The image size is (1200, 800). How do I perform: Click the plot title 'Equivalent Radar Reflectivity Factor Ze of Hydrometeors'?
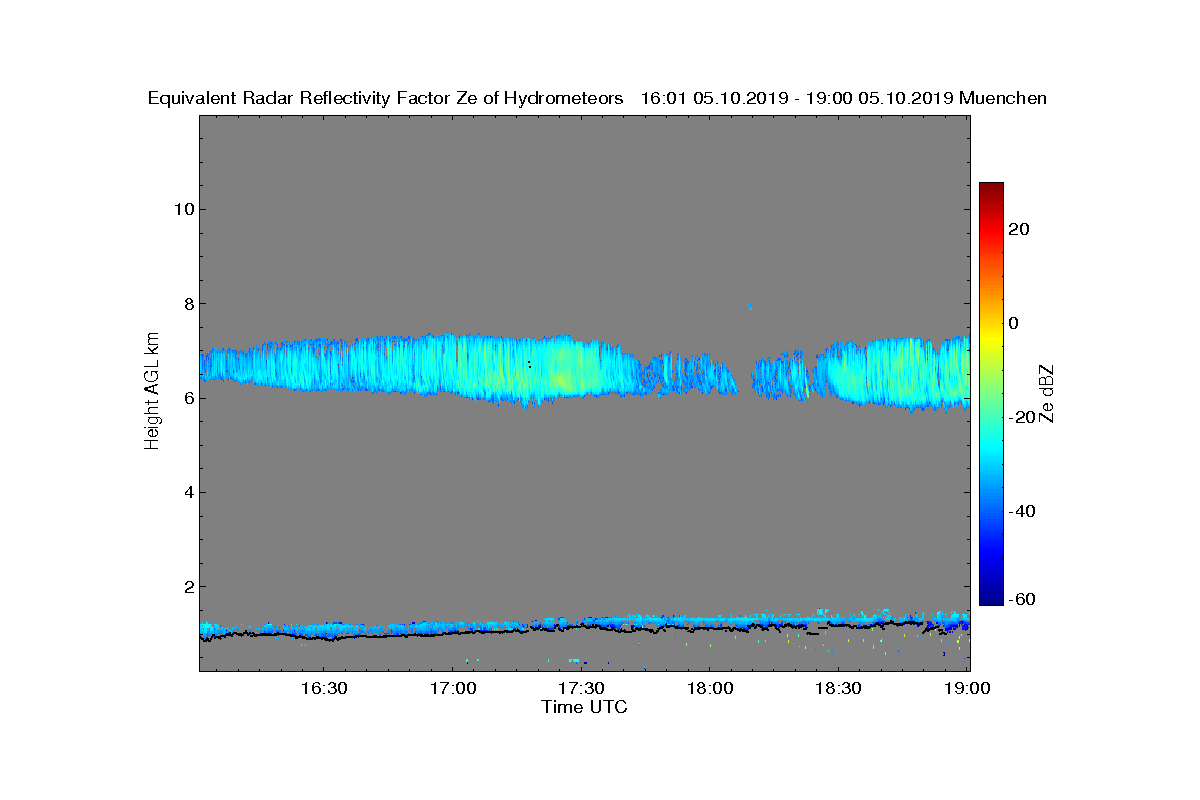[x=386, y=98]
